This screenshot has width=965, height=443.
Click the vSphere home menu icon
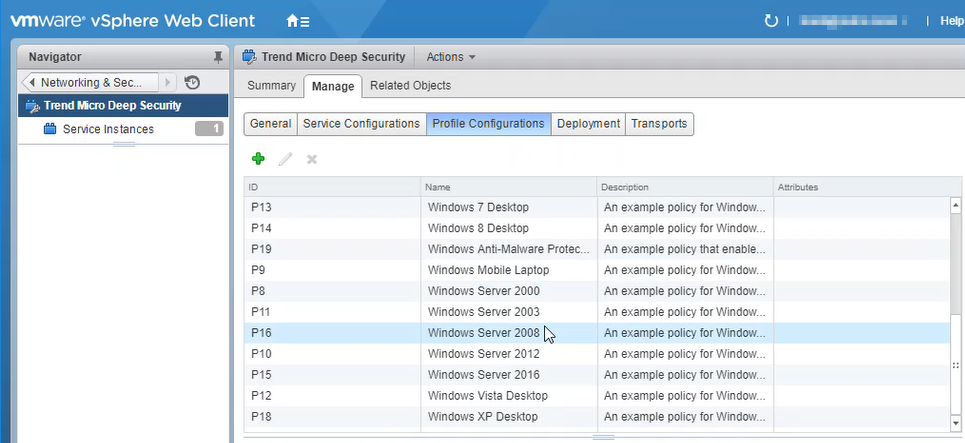coord(297,21)
